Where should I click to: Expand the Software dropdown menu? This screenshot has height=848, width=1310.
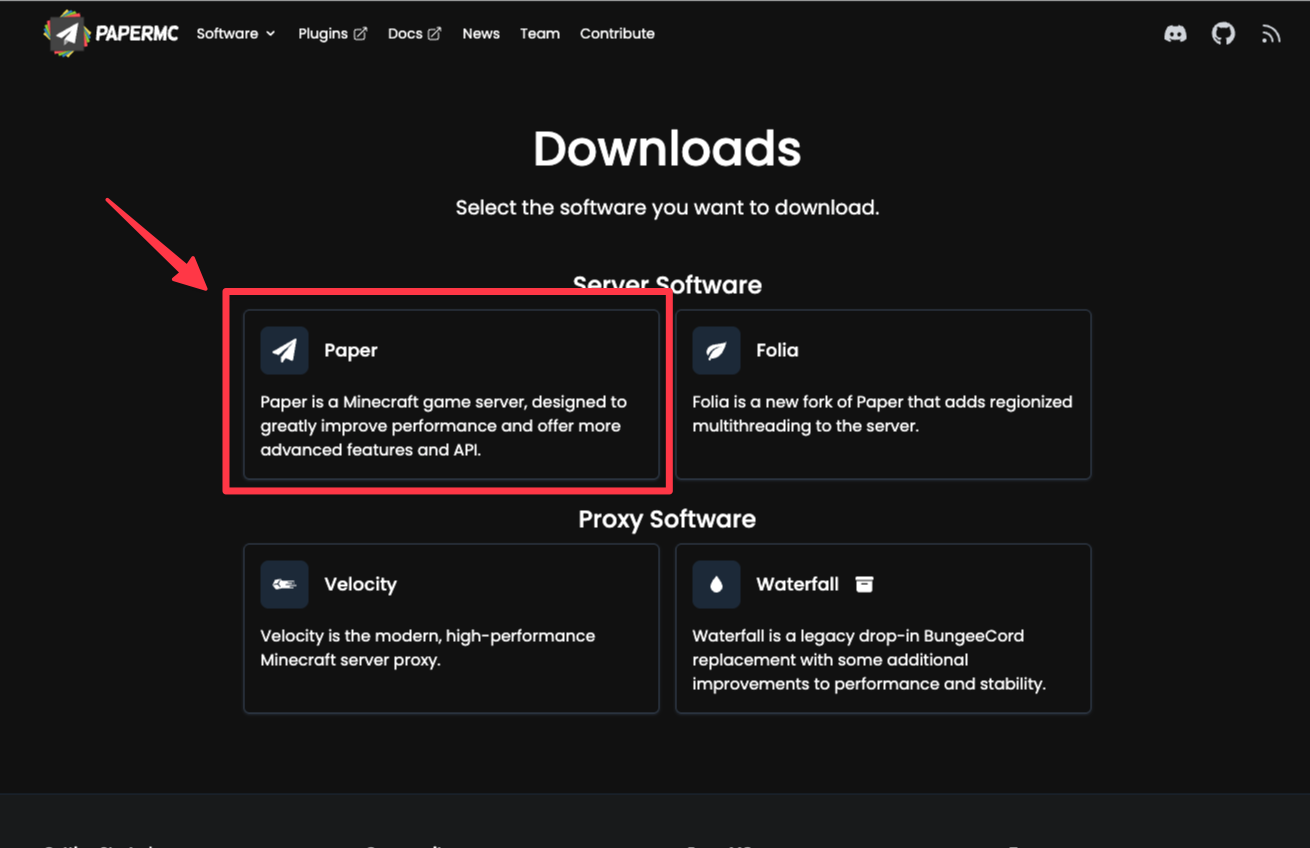pyautogui.click(x=227, y=33)
